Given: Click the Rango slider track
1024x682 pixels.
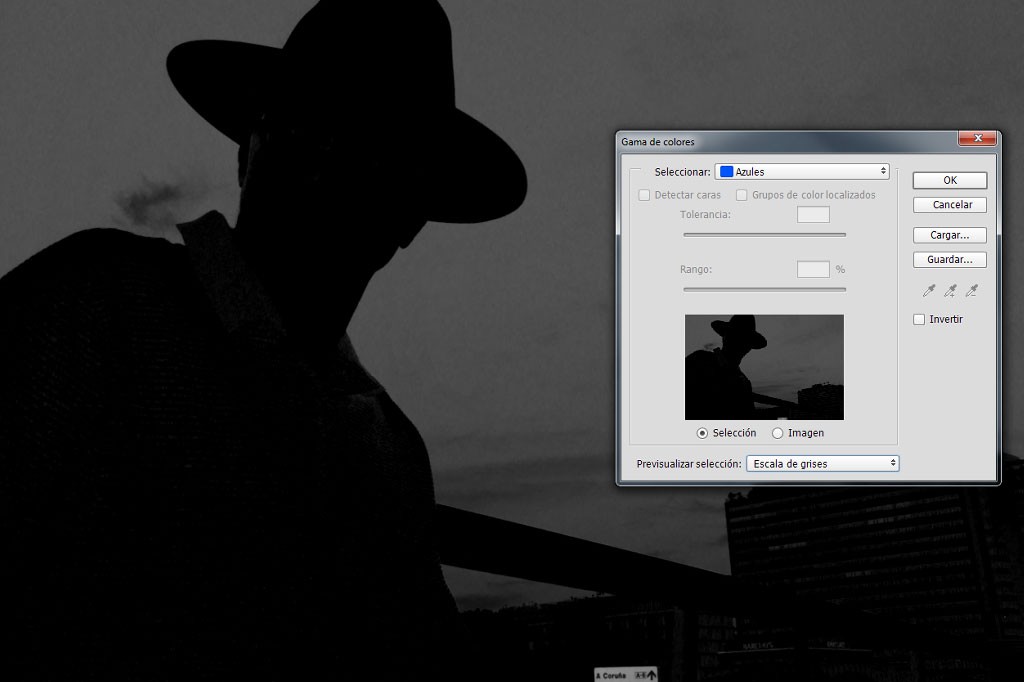Looking at the screenshot, I should 764,289.
